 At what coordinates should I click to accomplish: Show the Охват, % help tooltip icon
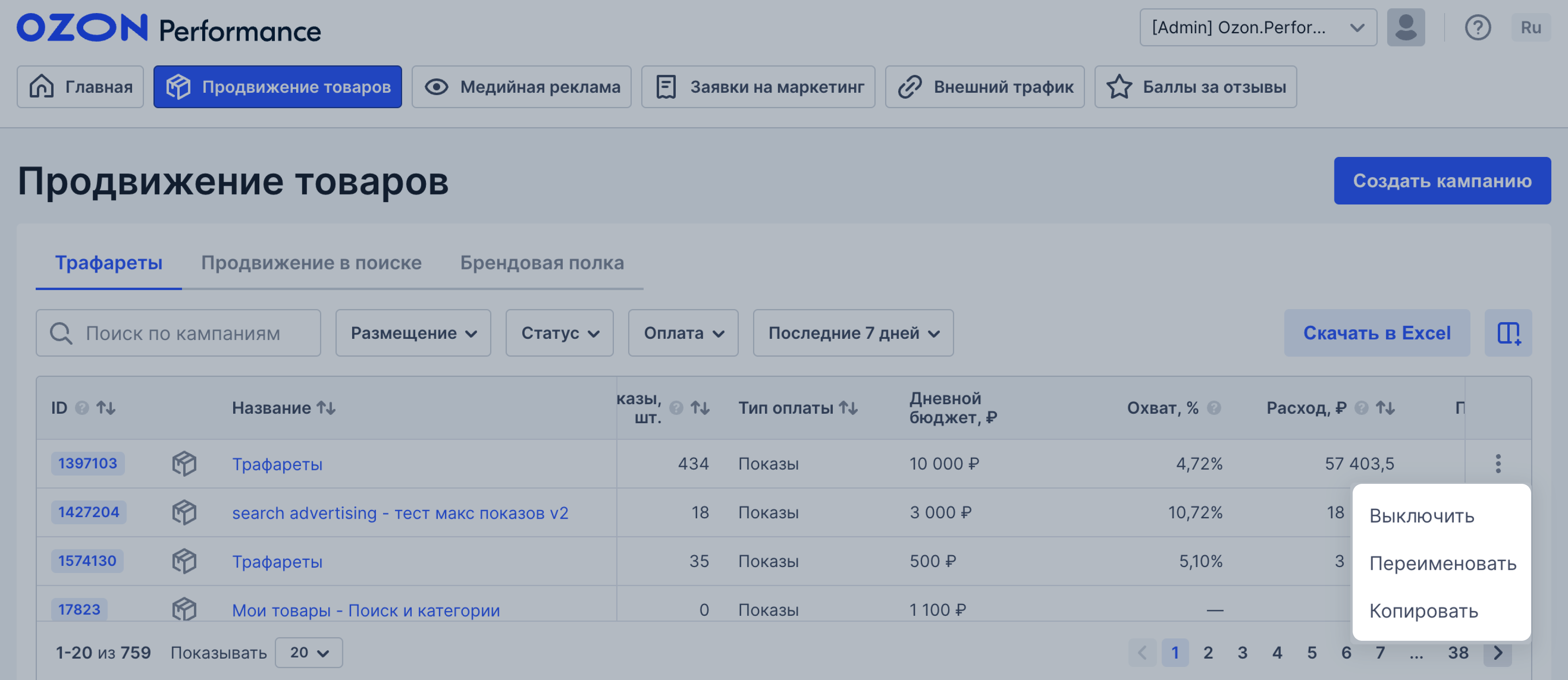point(1214,407)
